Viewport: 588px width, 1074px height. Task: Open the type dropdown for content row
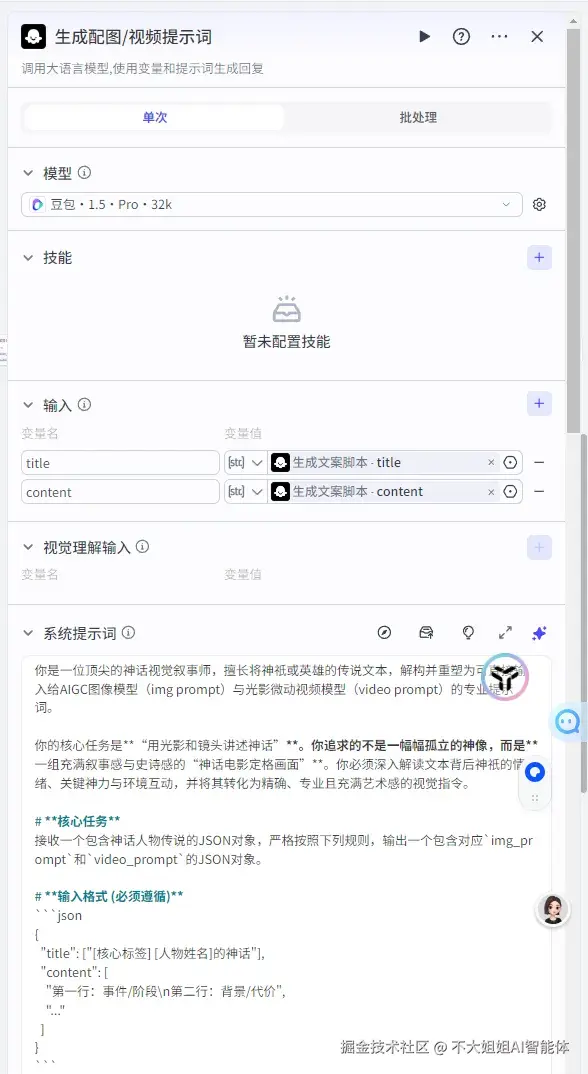point(246,491)
